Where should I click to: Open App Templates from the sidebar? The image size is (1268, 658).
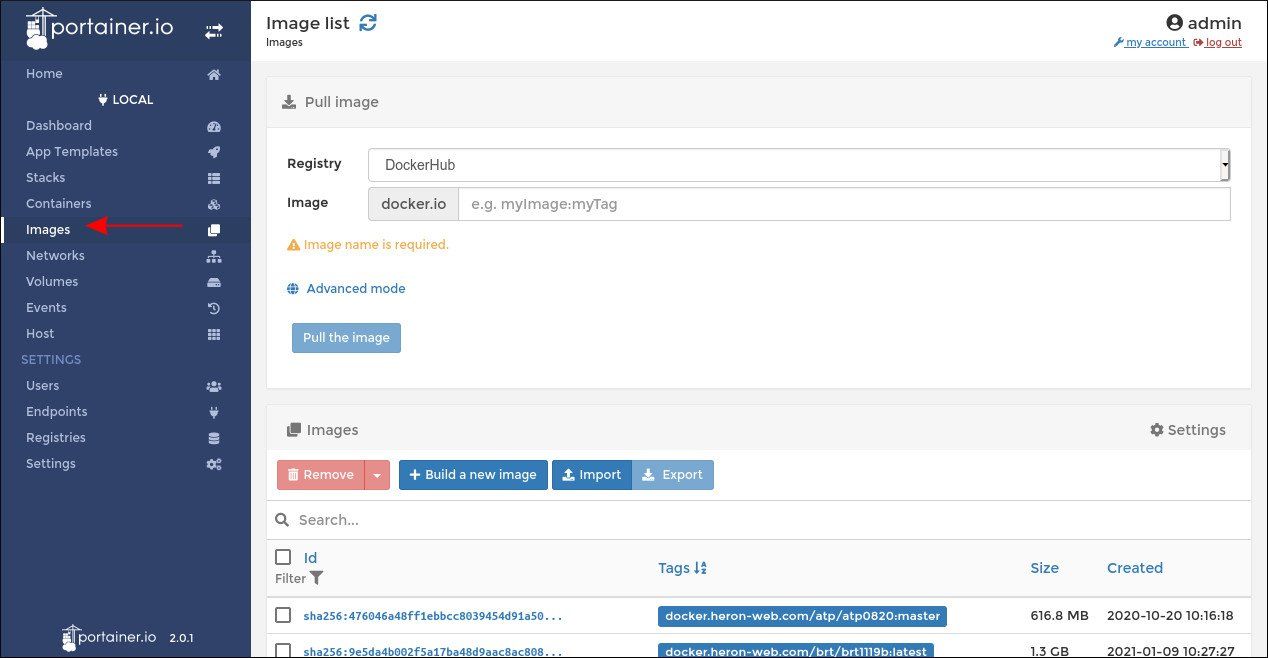(71, 151)
